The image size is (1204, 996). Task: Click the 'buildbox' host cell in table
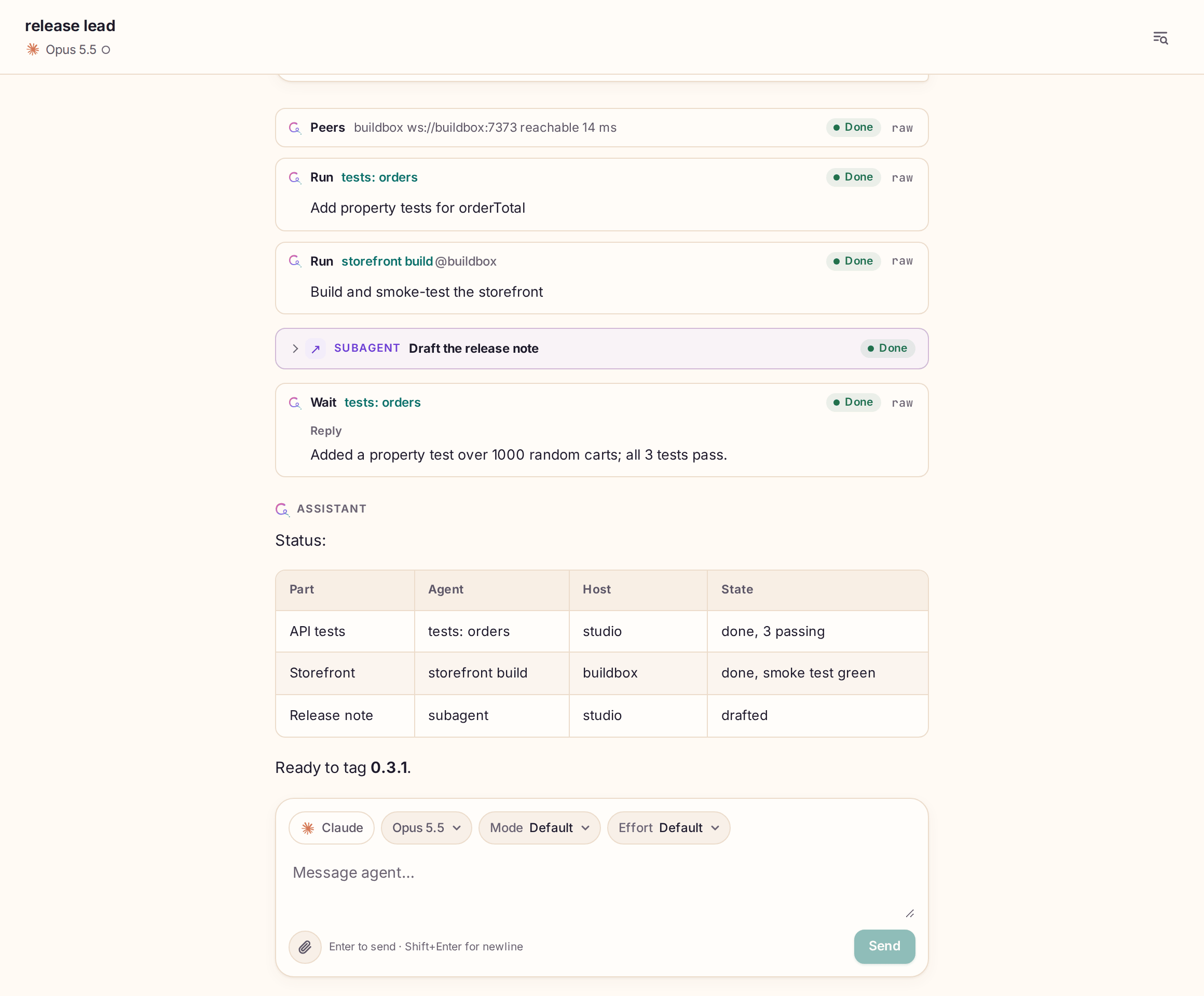(x=638, y=673)
